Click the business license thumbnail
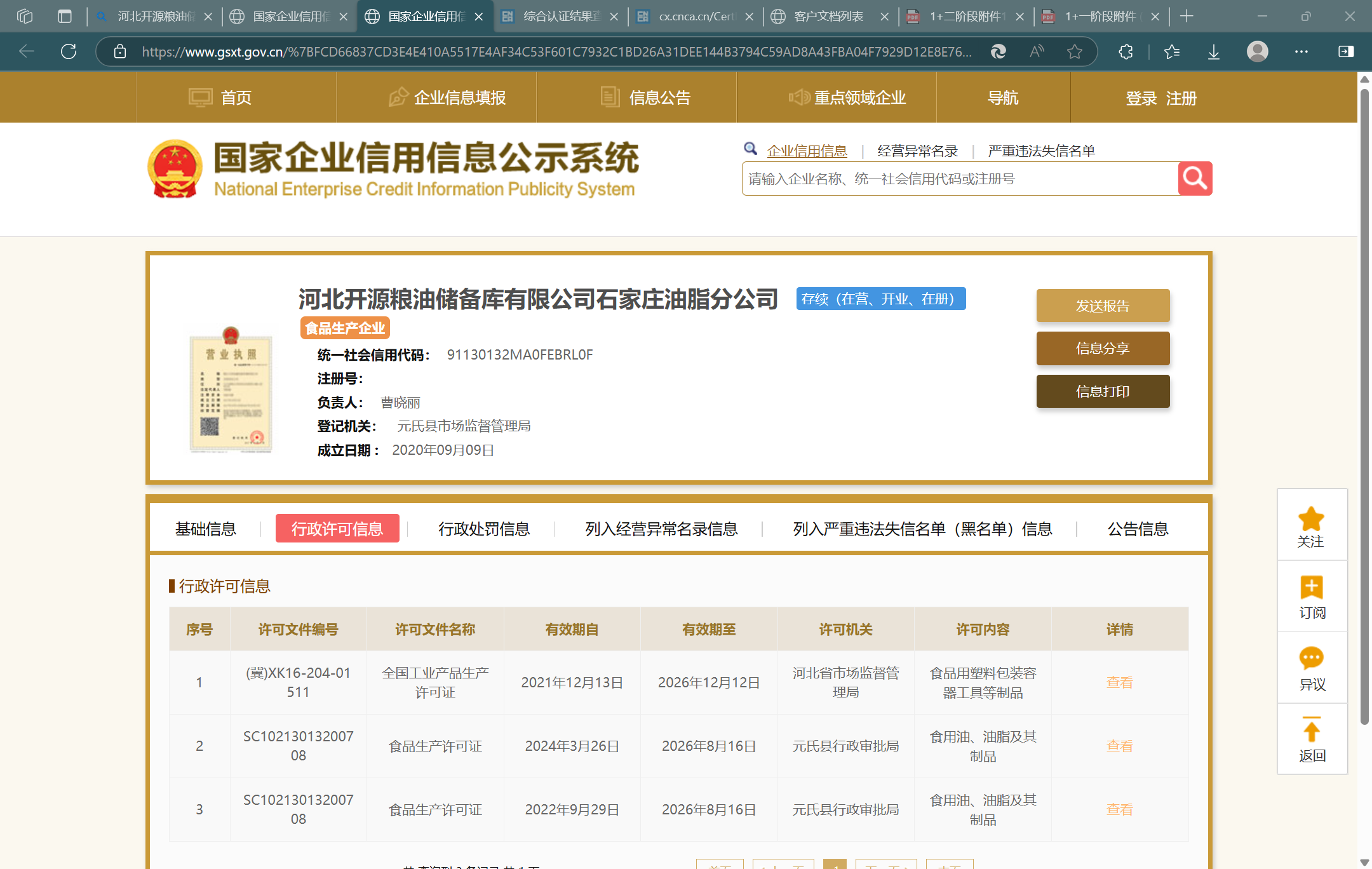 tap(231, 389)
